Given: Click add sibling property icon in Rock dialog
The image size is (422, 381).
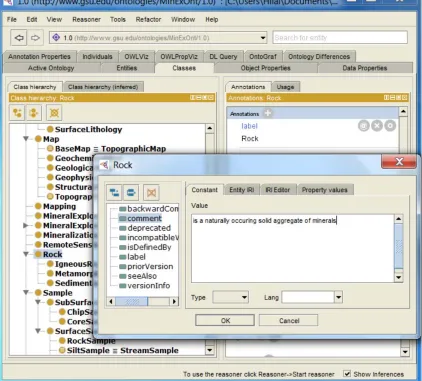Looking at the screenshot, I should pyautogui.click(x=131, y=192).
